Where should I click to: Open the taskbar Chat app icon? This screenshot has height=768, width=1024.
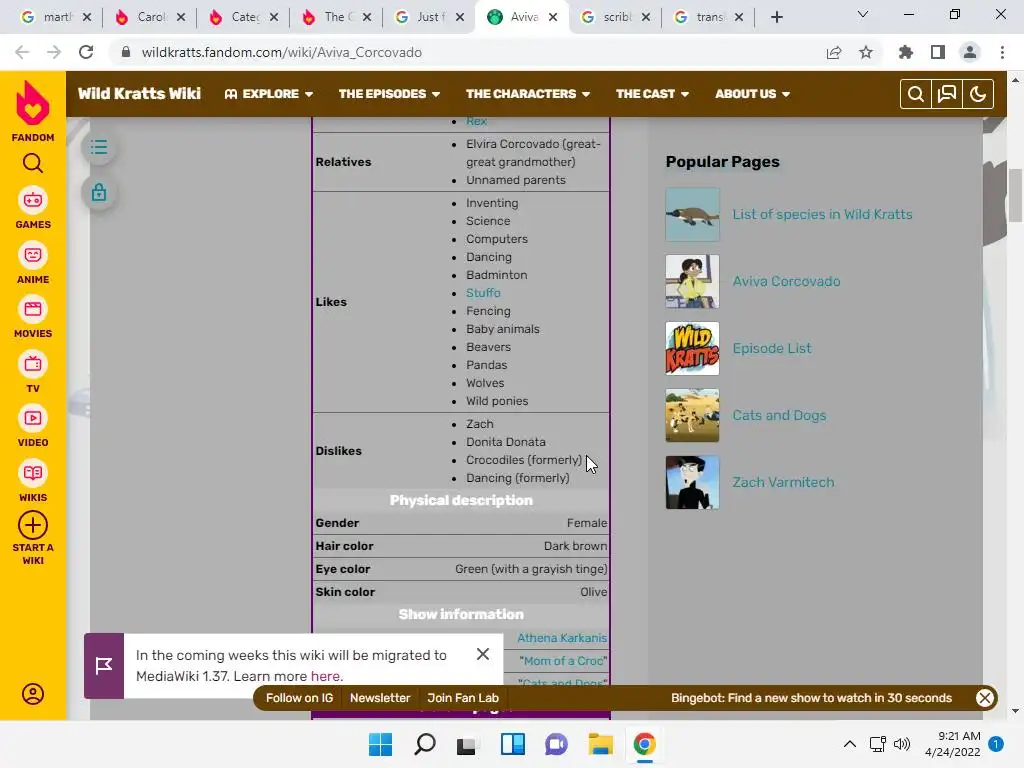556,744
